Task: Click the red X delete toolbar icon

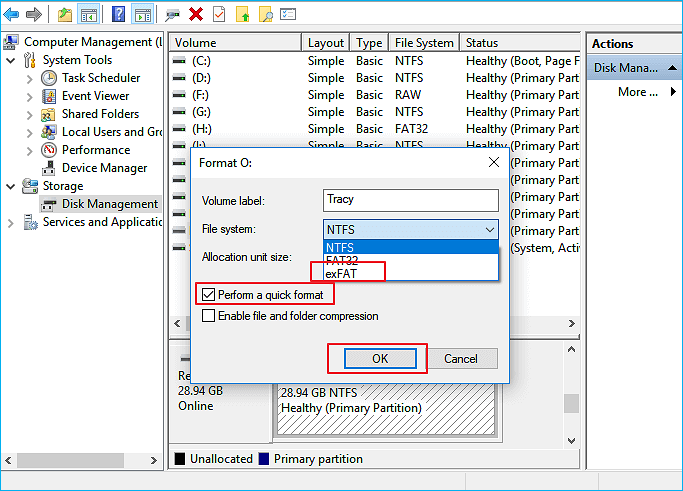Action: [x=196, y=14]
